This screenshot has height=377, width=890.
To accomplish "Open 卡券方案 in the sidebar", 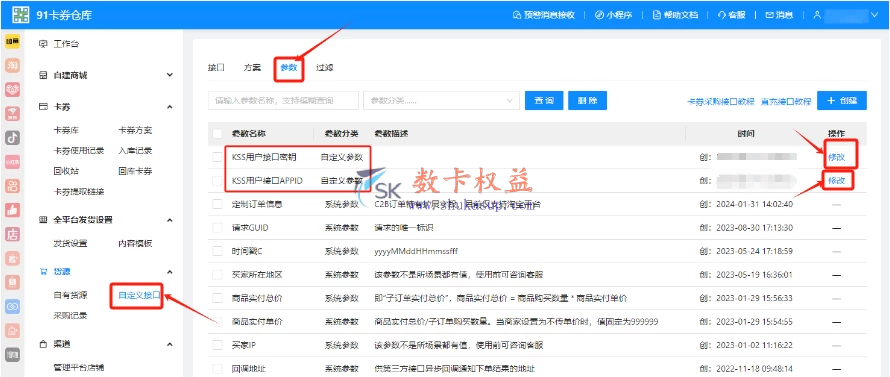I will [135, 131].
